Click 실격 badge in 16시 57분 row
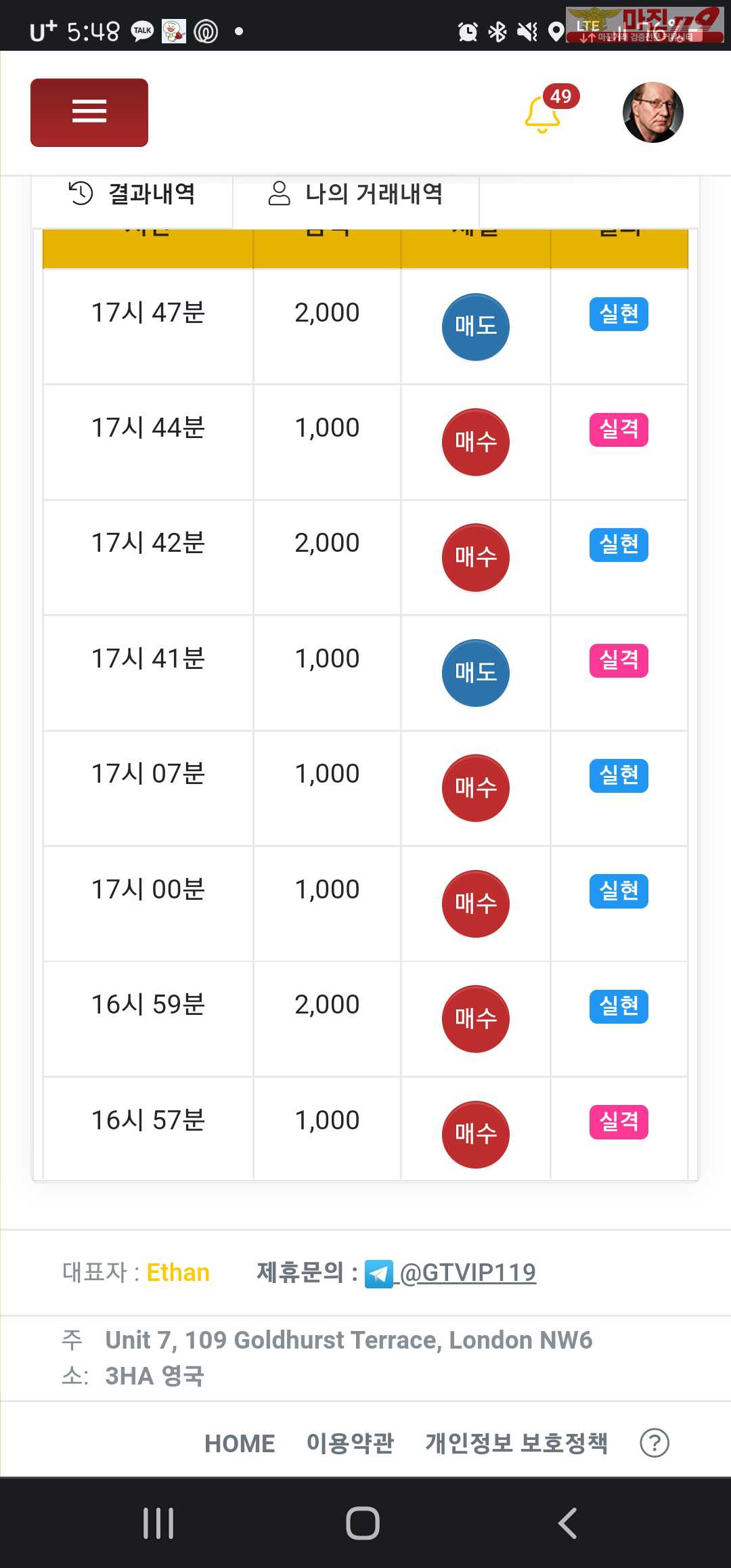The width and height of the screenshot is (731, 1568). click(619, 1122)
